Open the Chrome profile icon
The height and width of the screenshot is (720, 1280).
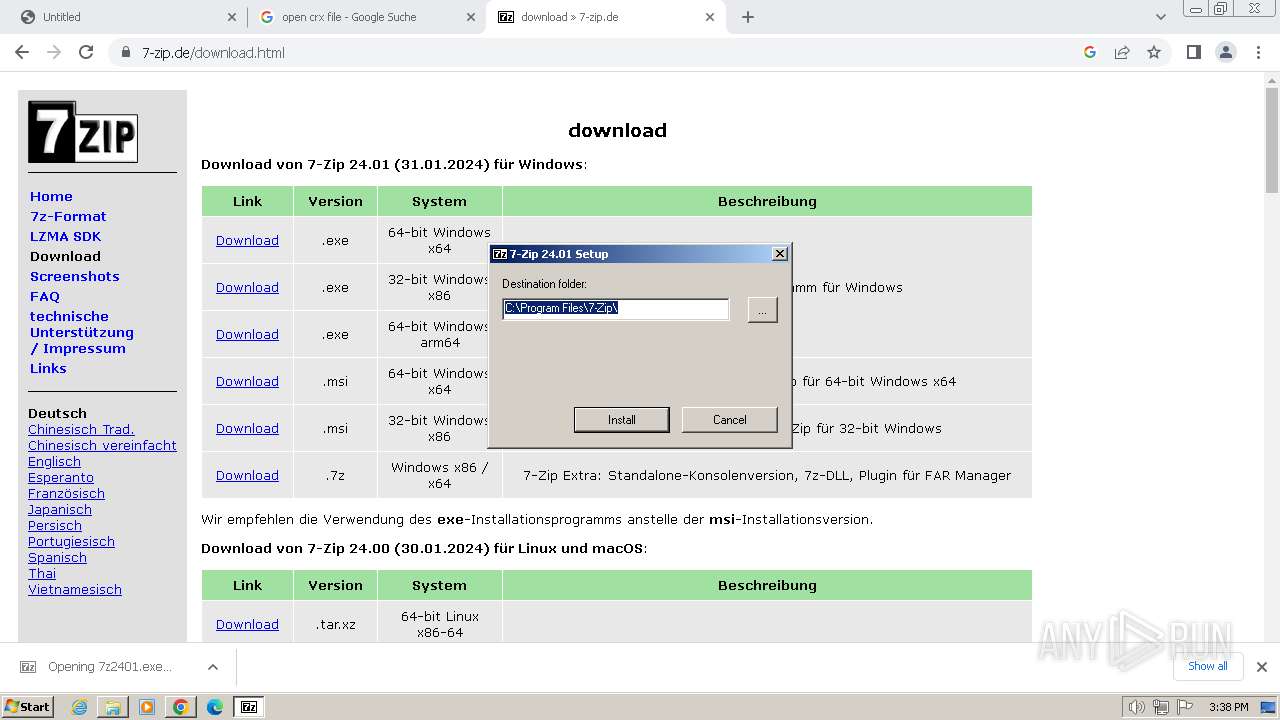pyautogui.click(x=1225, y=52)
